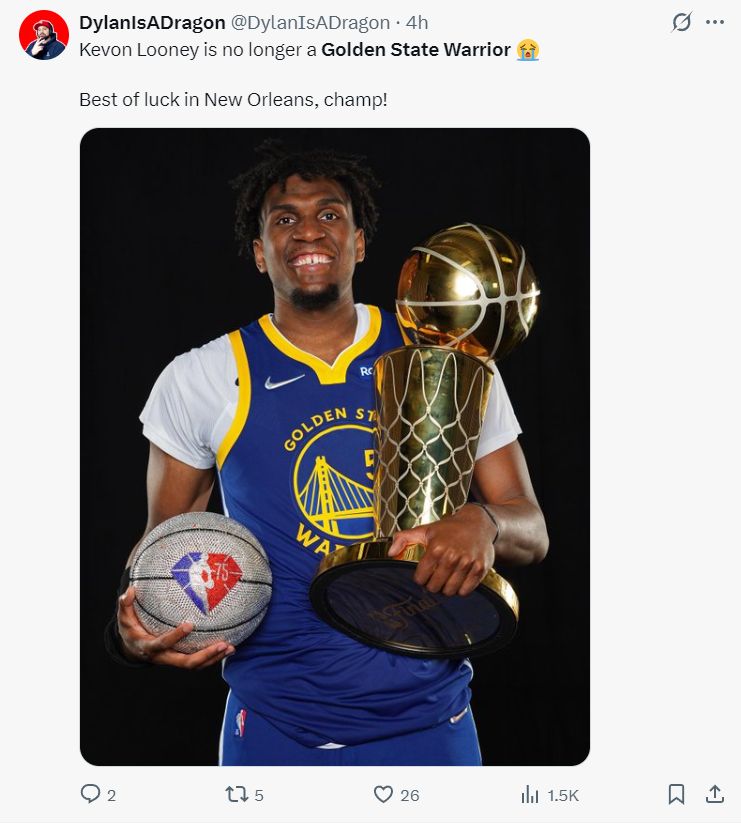Open view analytics bar chart icon
Image resolution: width=741 pixels, height=825 pixels.
(x=530, y=794)
